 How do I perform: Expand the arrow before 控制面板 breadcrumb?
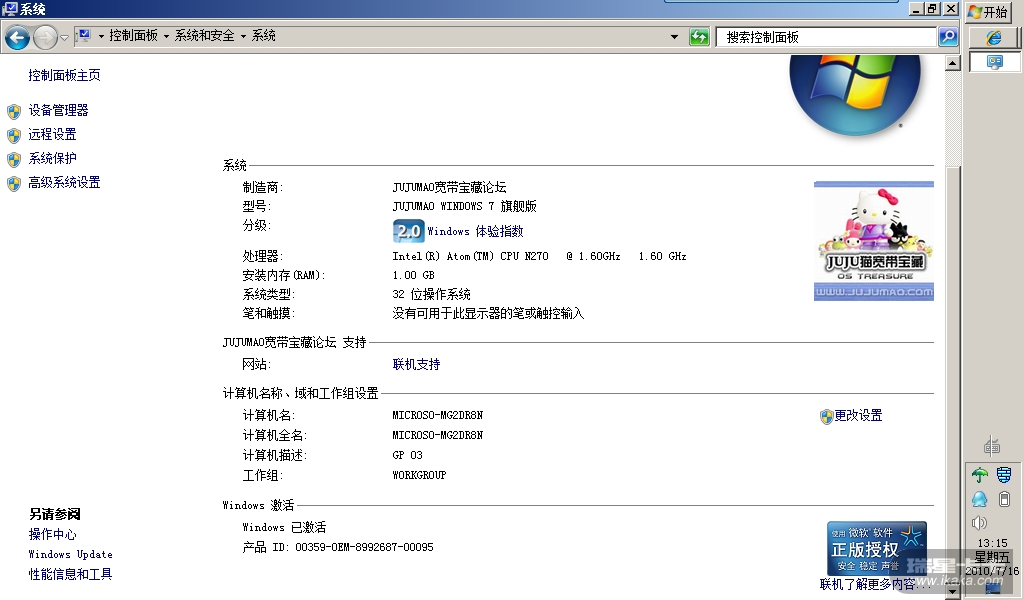click(x=101, y=37)
